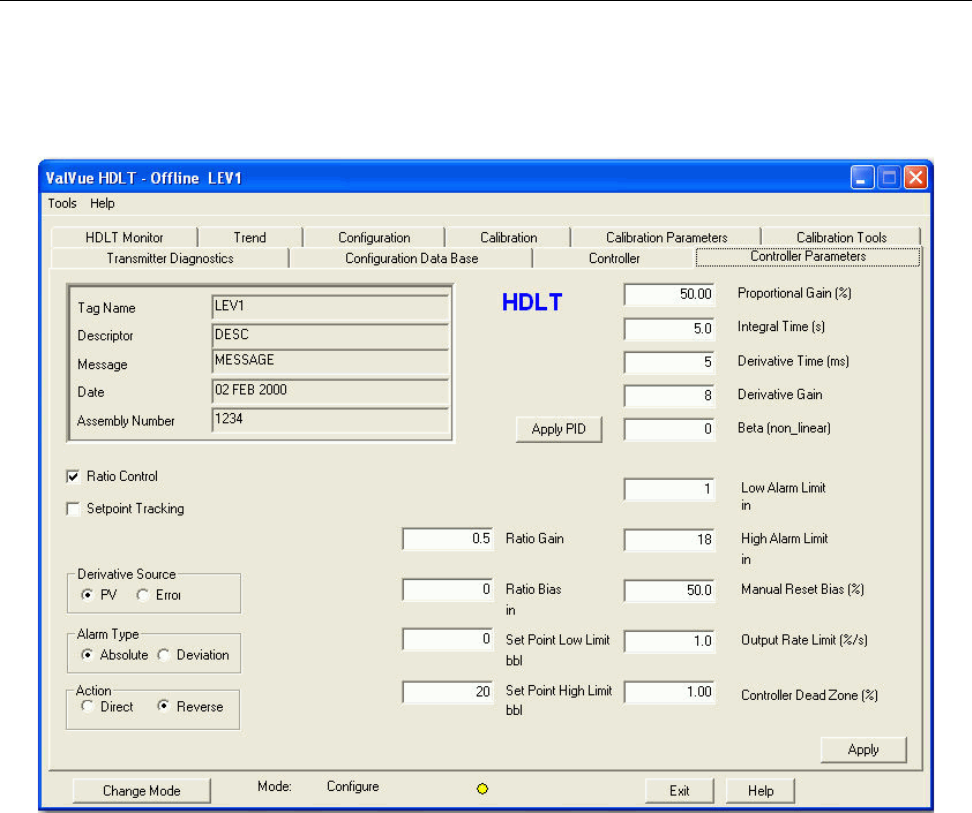
Task: Open Transmitter Diagnostics tab
Action: (x=170, y=258)
